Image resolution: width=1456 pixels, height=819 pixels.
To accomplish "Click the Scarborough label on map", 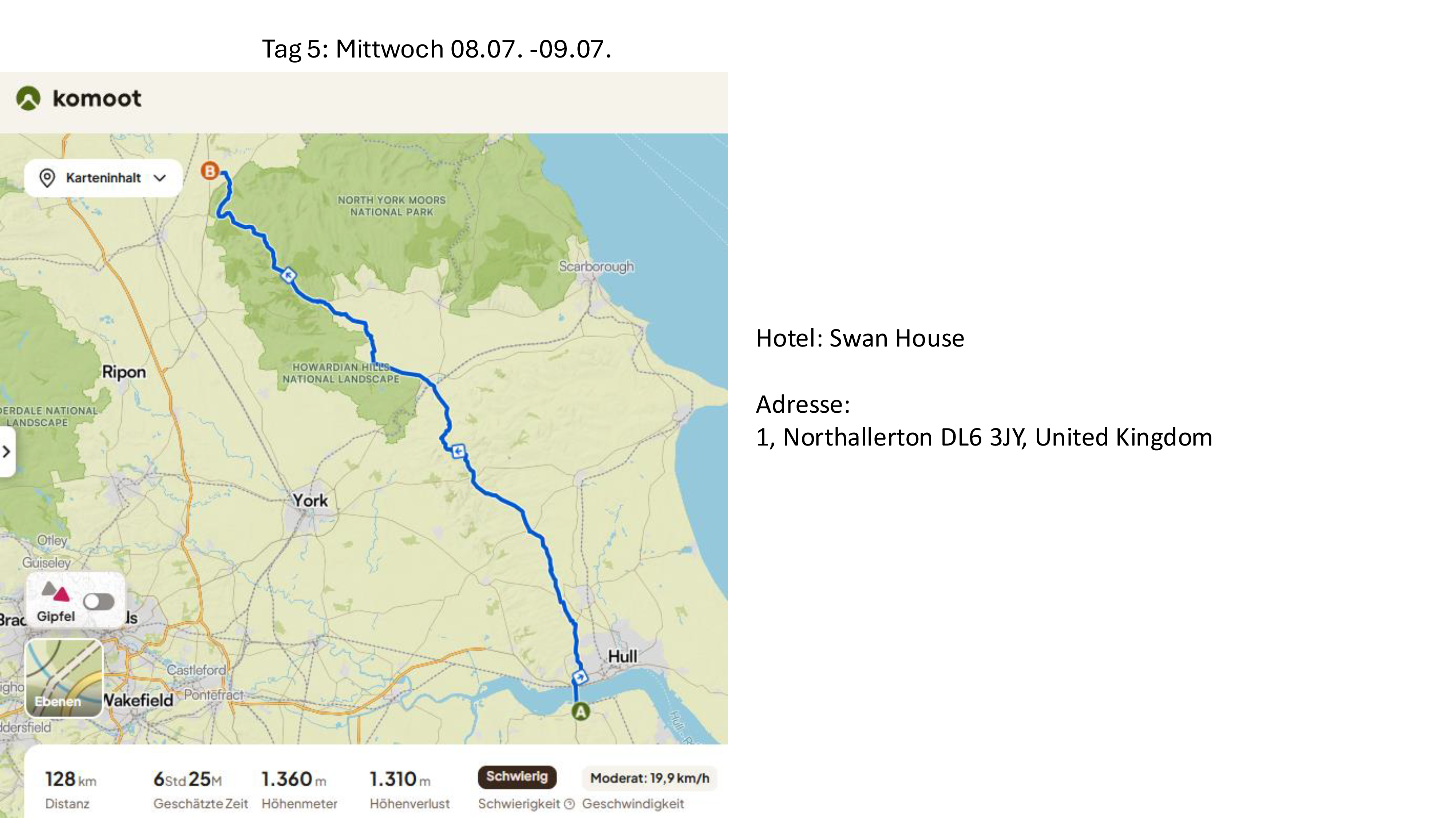I will 596,267.
